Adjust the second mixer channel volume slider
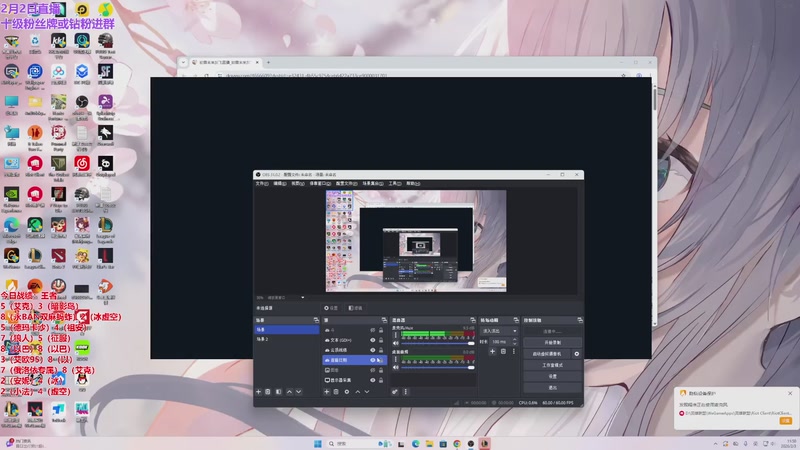 pyautogui.click(x=438, y=367)
